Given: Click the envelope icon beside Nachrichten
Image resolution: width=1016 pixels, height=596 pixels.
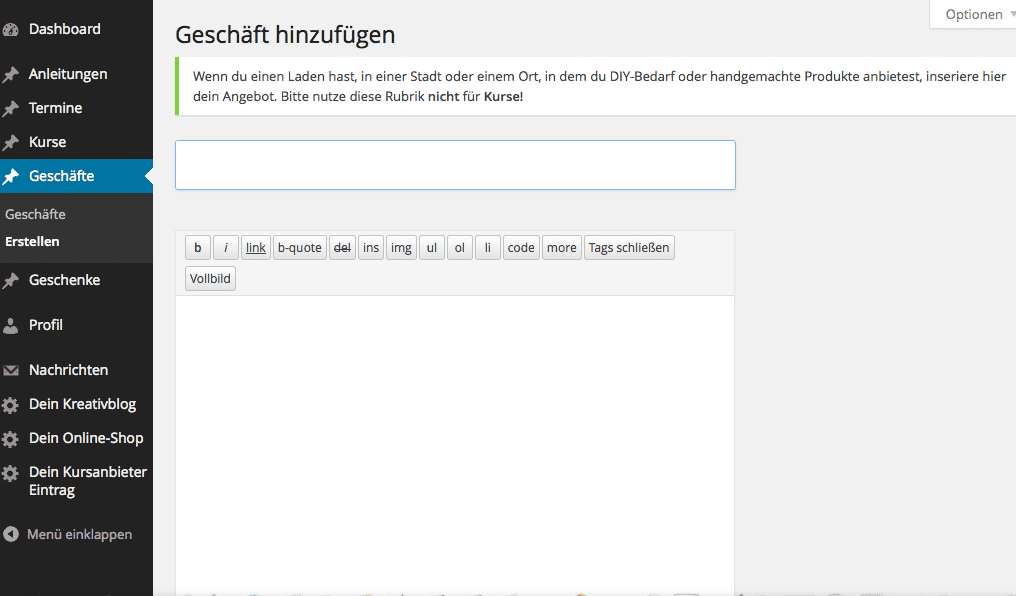Looking at the screenshot, I should (11, 371).
